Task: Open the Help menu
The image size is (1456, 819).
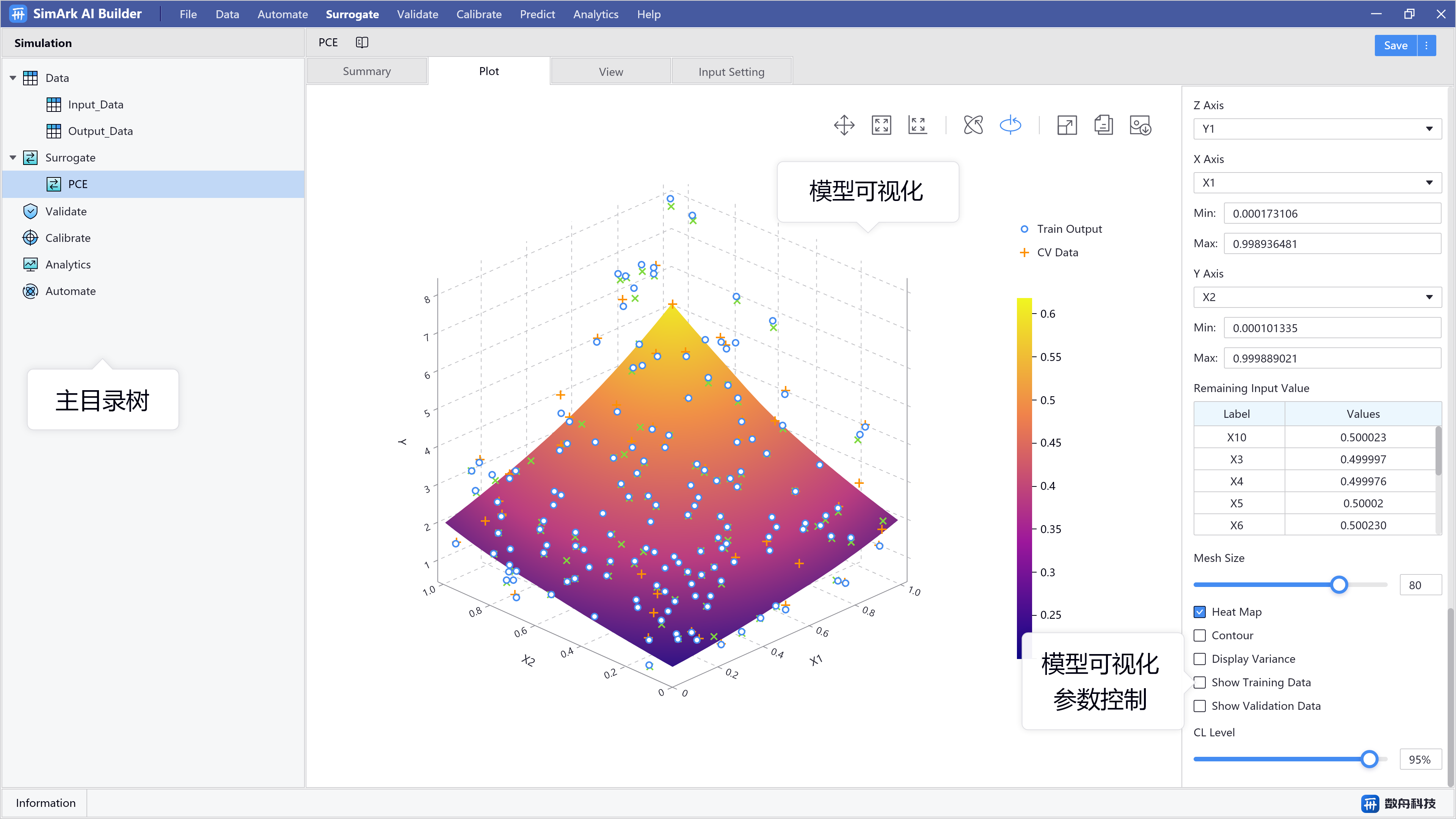Action: coord(649,14)
